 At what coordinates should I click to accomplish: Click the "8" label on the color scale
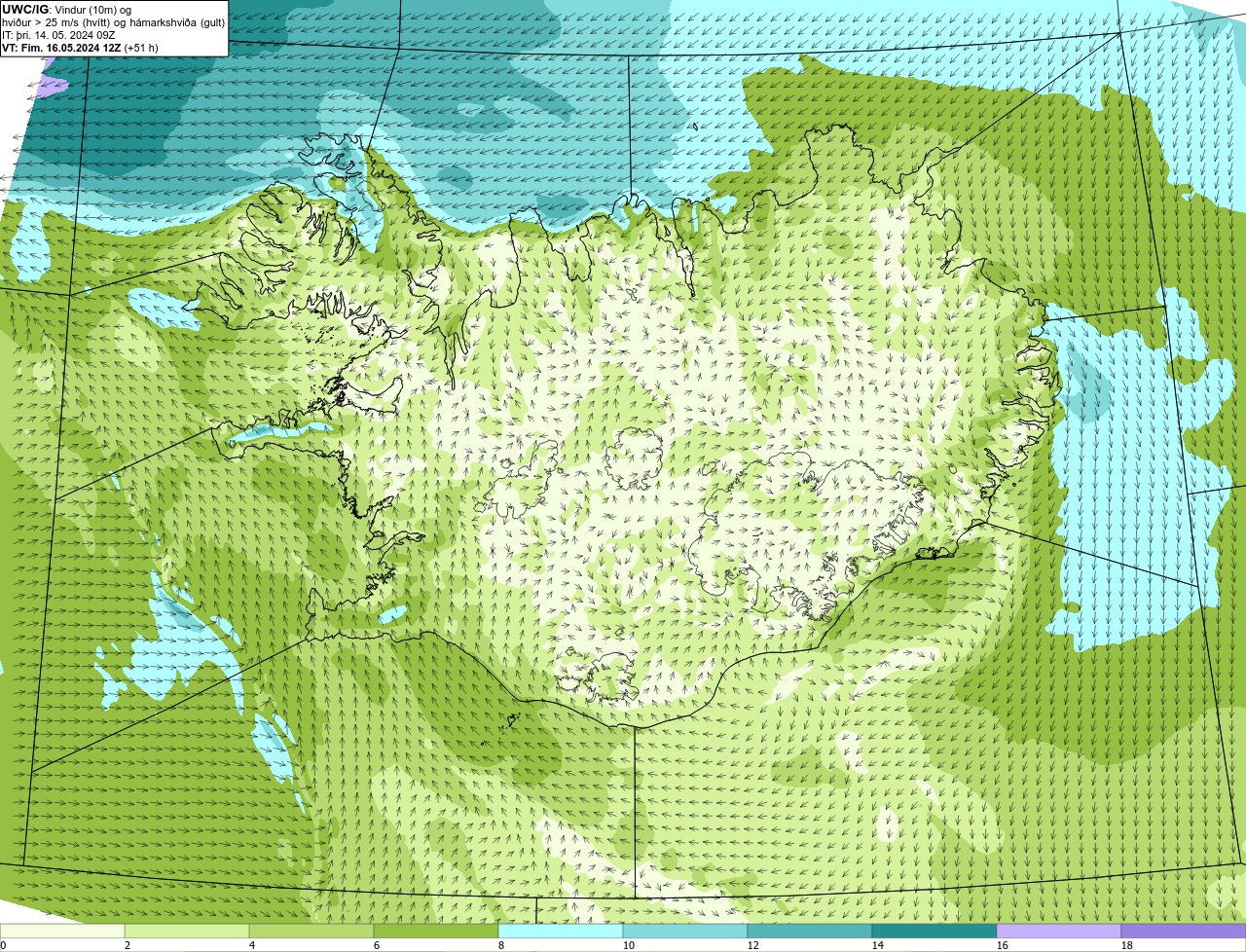(x=501, y=945)
